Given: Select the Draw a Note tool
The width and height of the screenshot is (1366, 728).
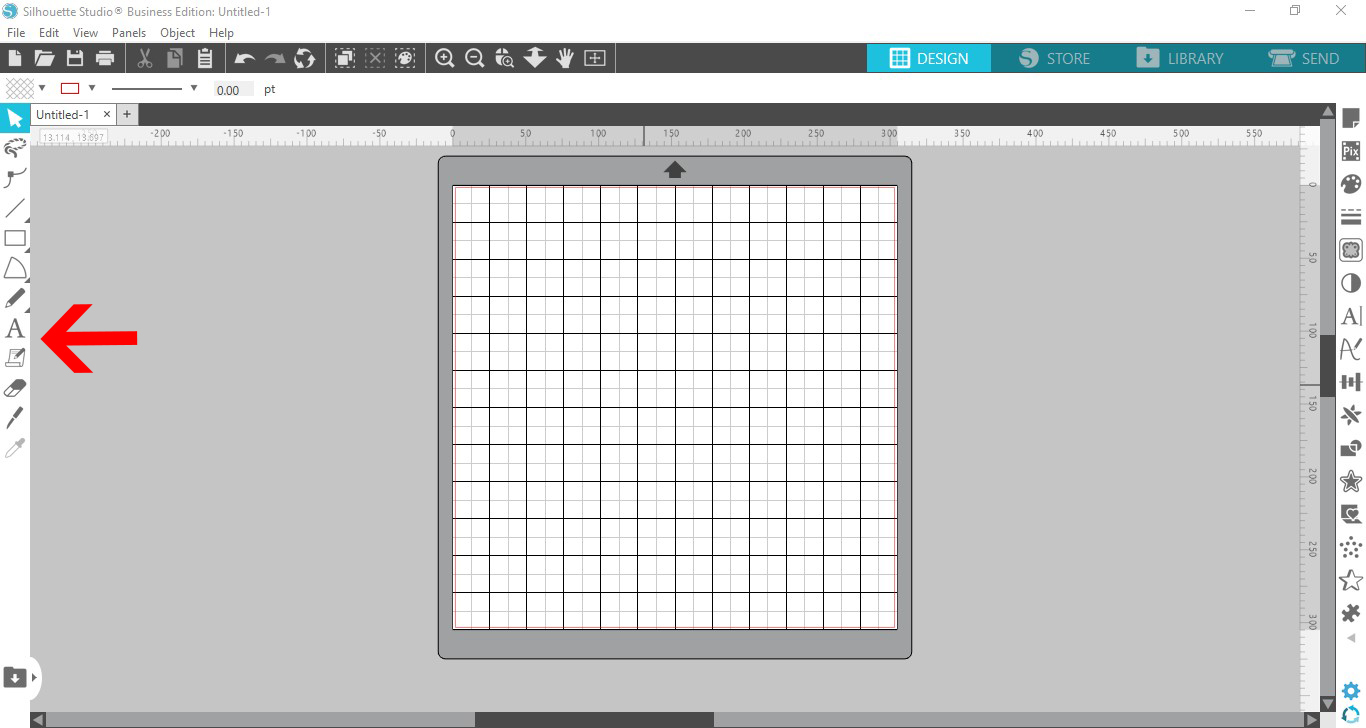Looking at the screenshot, I should (15, 358).
